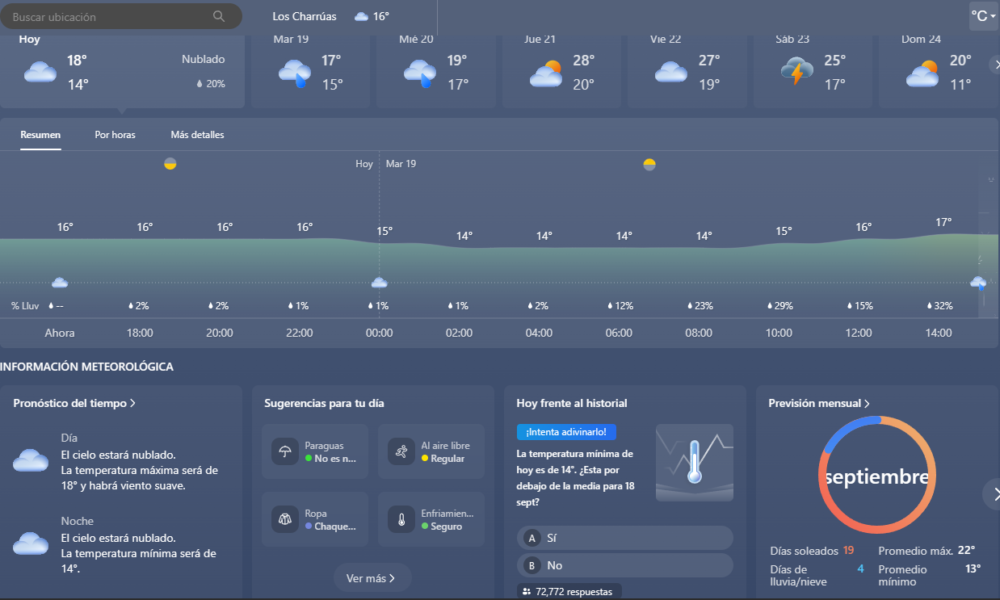Click the Ropa clothing icon
The height and width of the screenshot is (600, 1000).
(286, 520)
